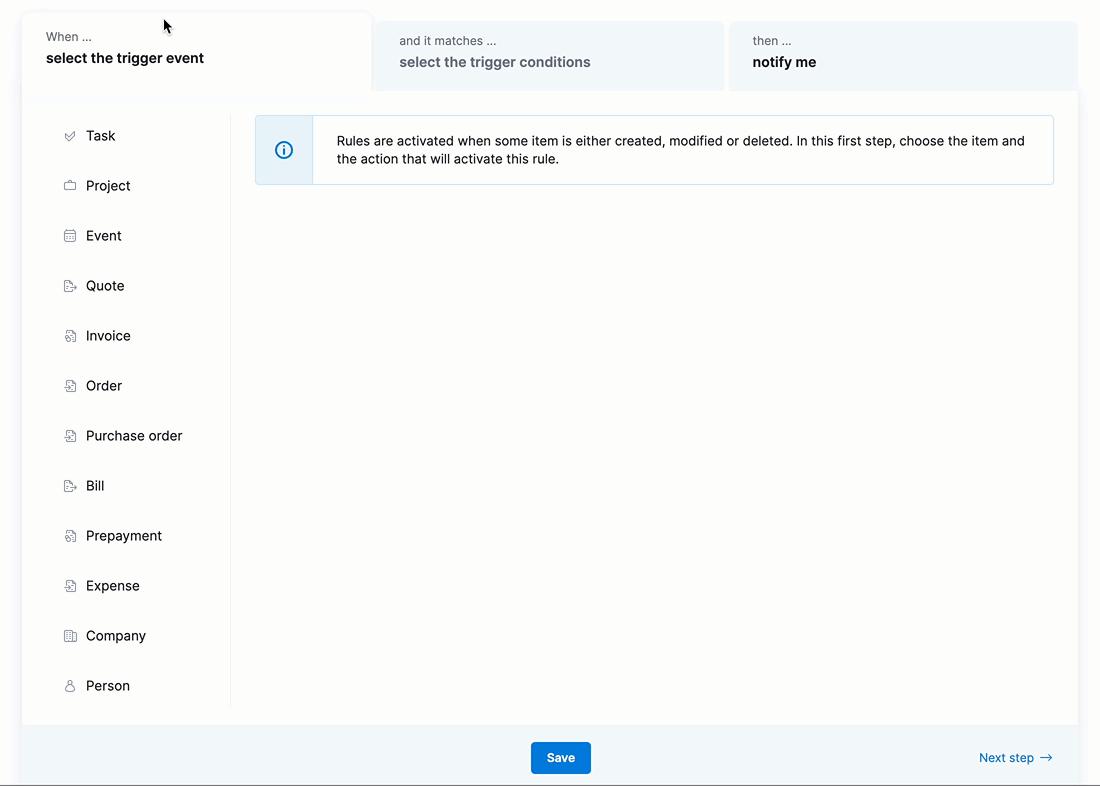Select Purchase order item

[x=134, y=436]
